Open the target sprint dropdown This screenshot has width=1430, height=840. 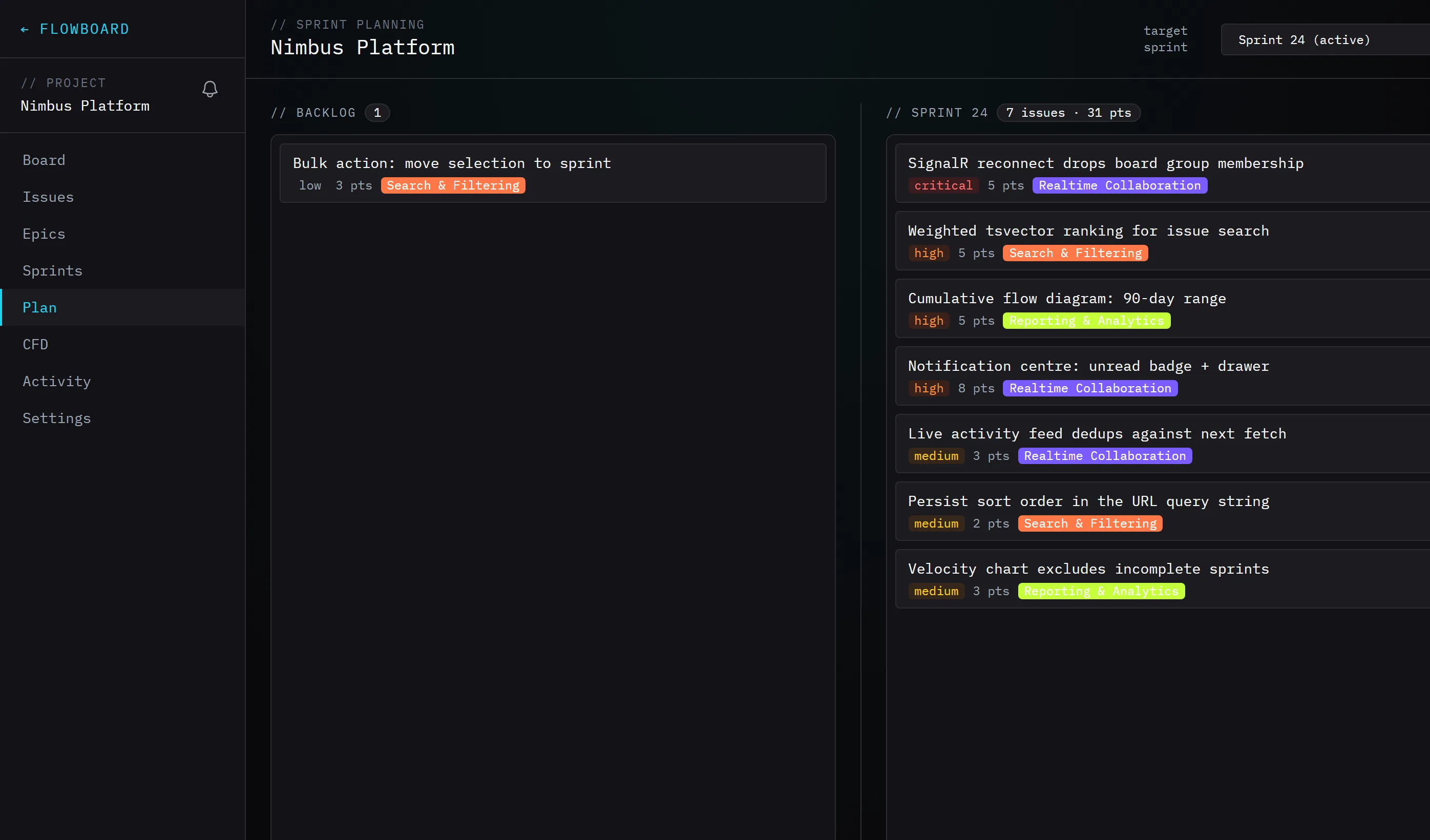tap(1326, 40)
